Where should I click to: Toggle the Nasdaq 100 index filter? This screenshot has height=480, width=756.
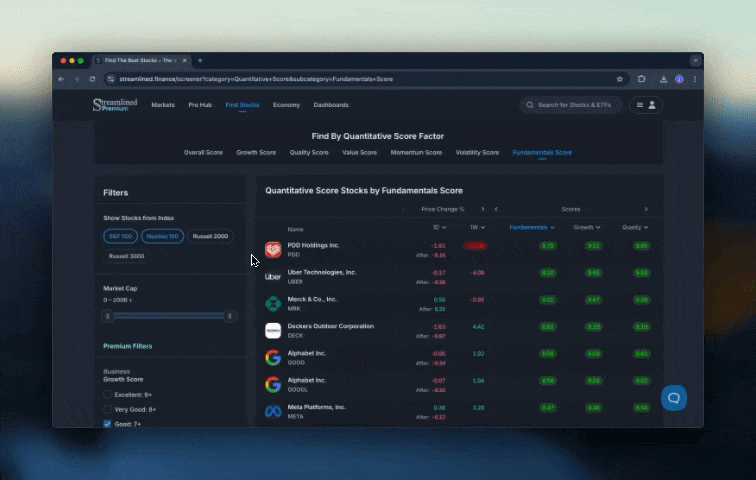point(162,236)
